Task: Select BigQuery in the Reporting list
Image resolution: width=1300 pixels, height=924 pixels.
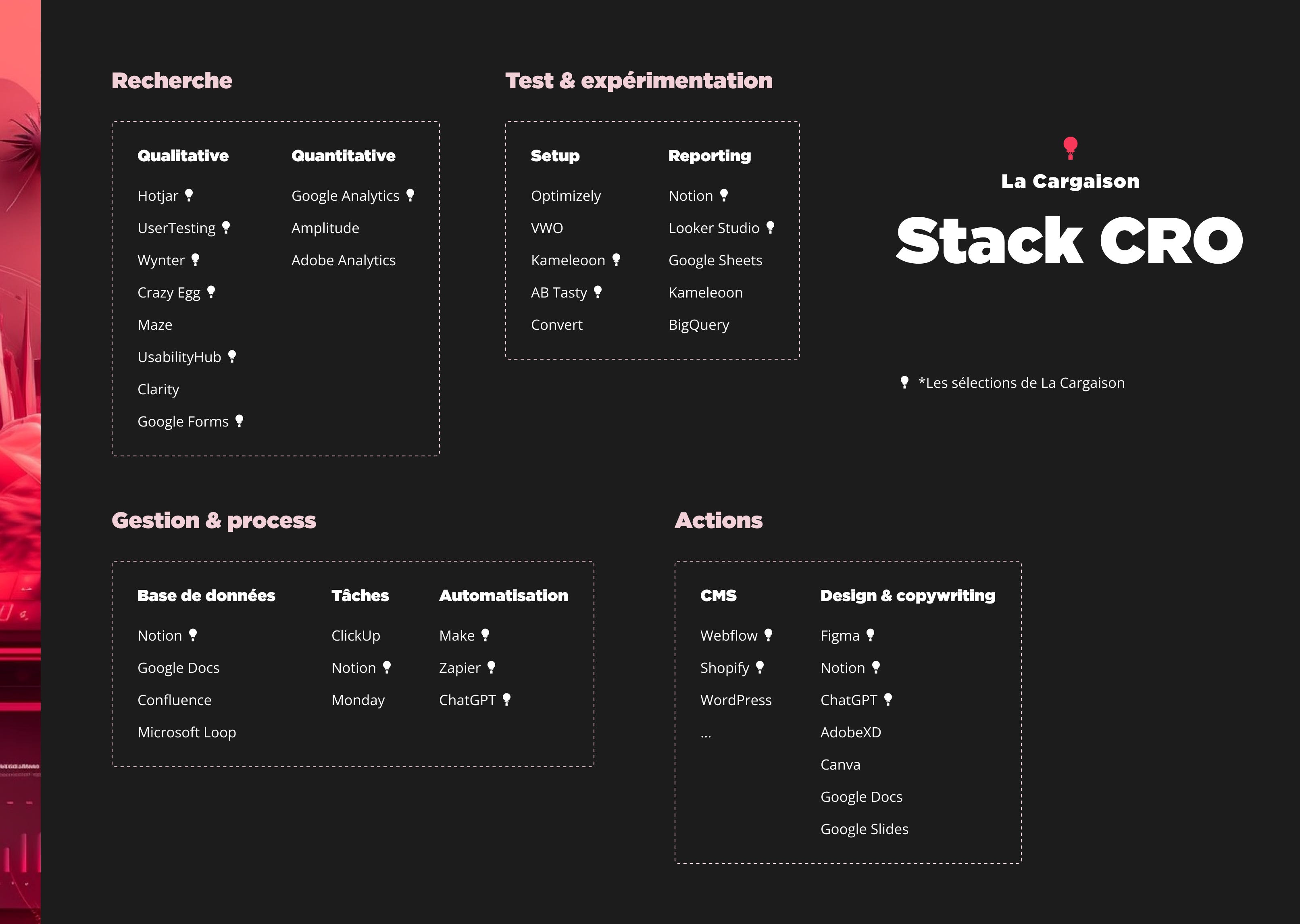Action: (698, 324)
